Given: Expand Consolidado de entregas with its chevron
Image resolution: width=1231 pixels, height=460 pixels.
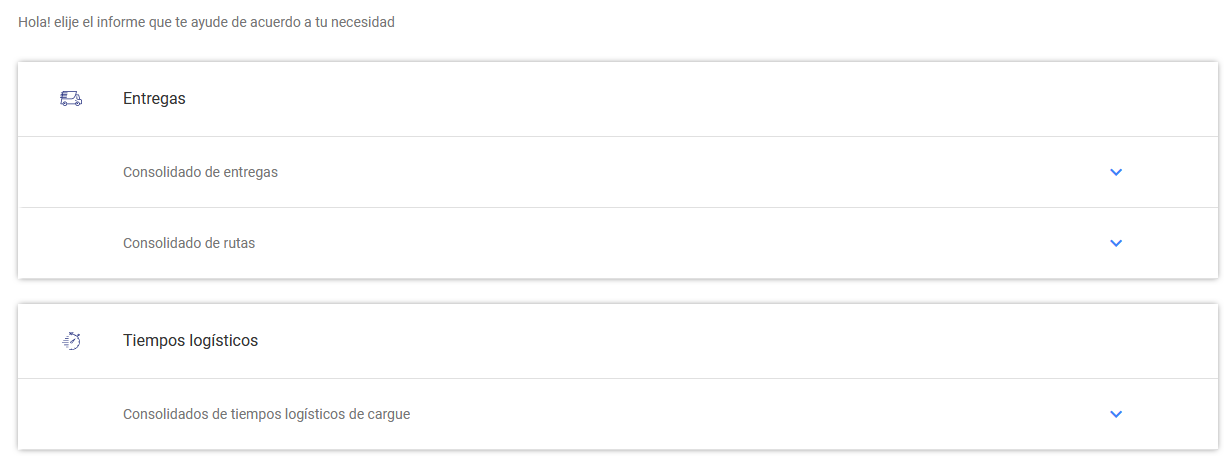Looking at the screenshot, I should tap(1116, 172).
